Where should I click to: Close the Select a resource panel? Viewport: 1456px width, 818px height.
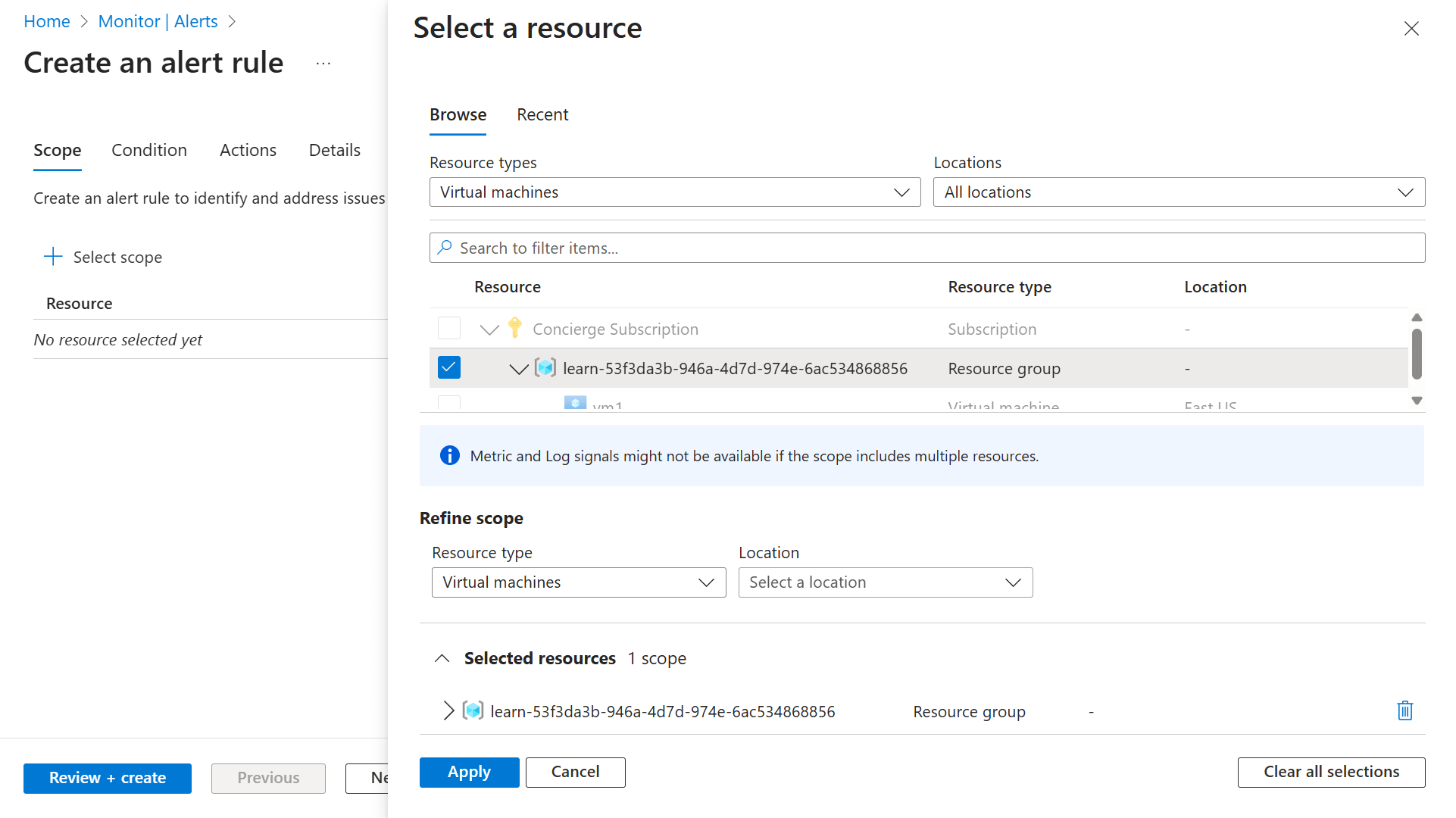coord(1411,29)
